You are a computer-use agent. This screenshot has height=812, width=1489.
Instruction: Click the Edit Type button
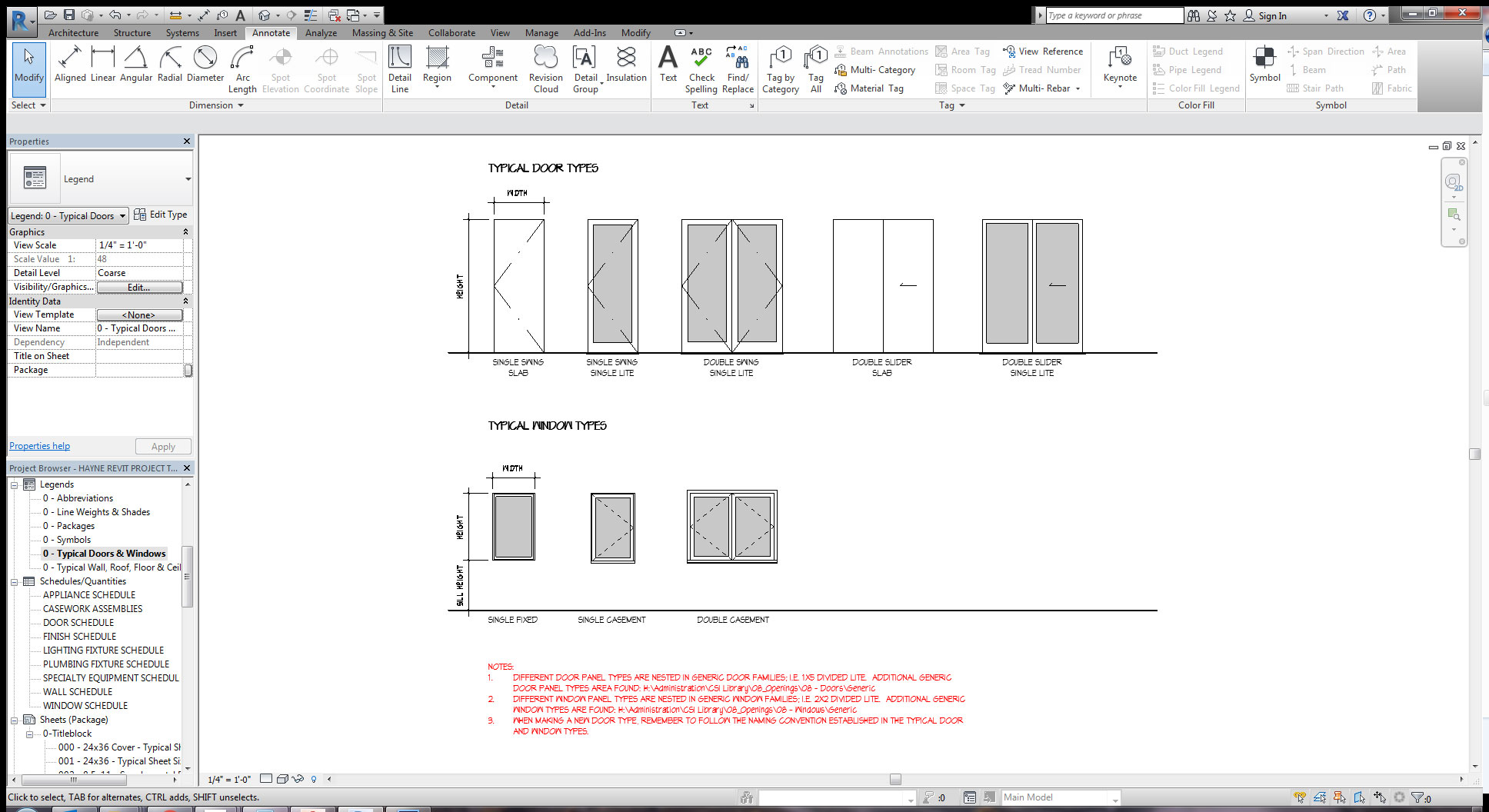(161, 215)
